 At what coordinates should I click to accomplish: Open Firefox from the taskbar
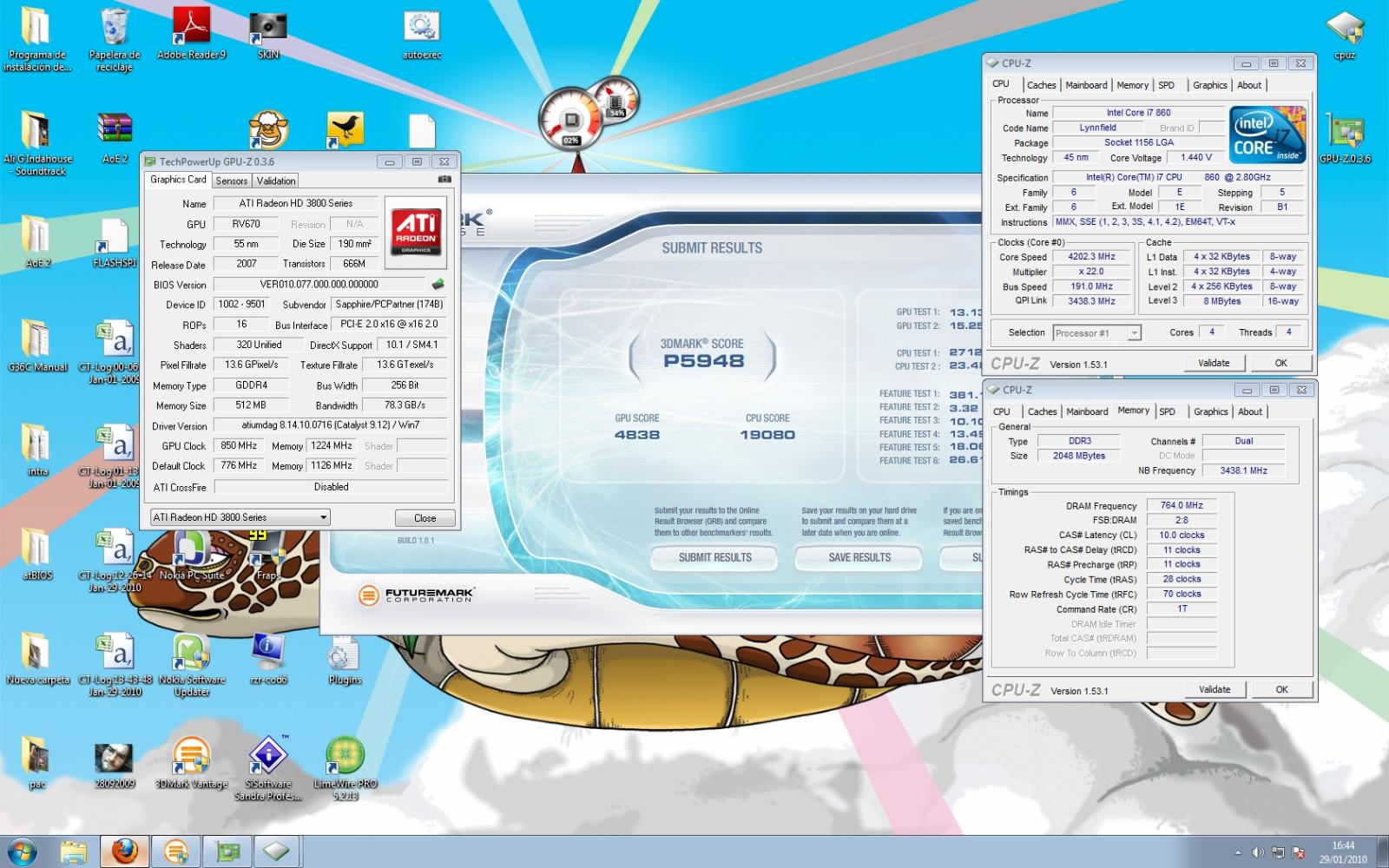(123, 852)
